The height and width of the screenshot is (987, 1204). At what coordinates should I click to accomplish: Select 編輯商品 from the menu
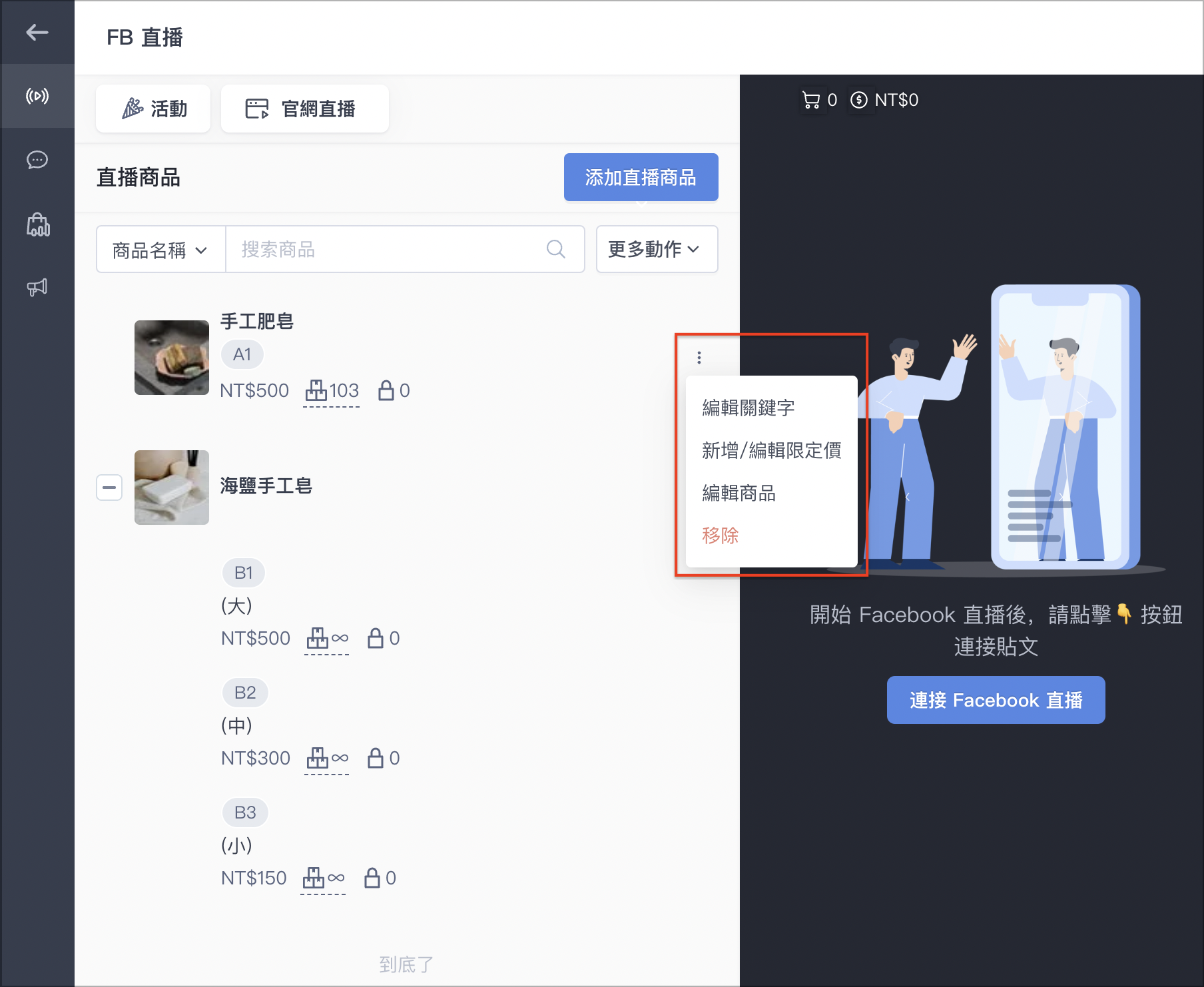pos(739,493)
